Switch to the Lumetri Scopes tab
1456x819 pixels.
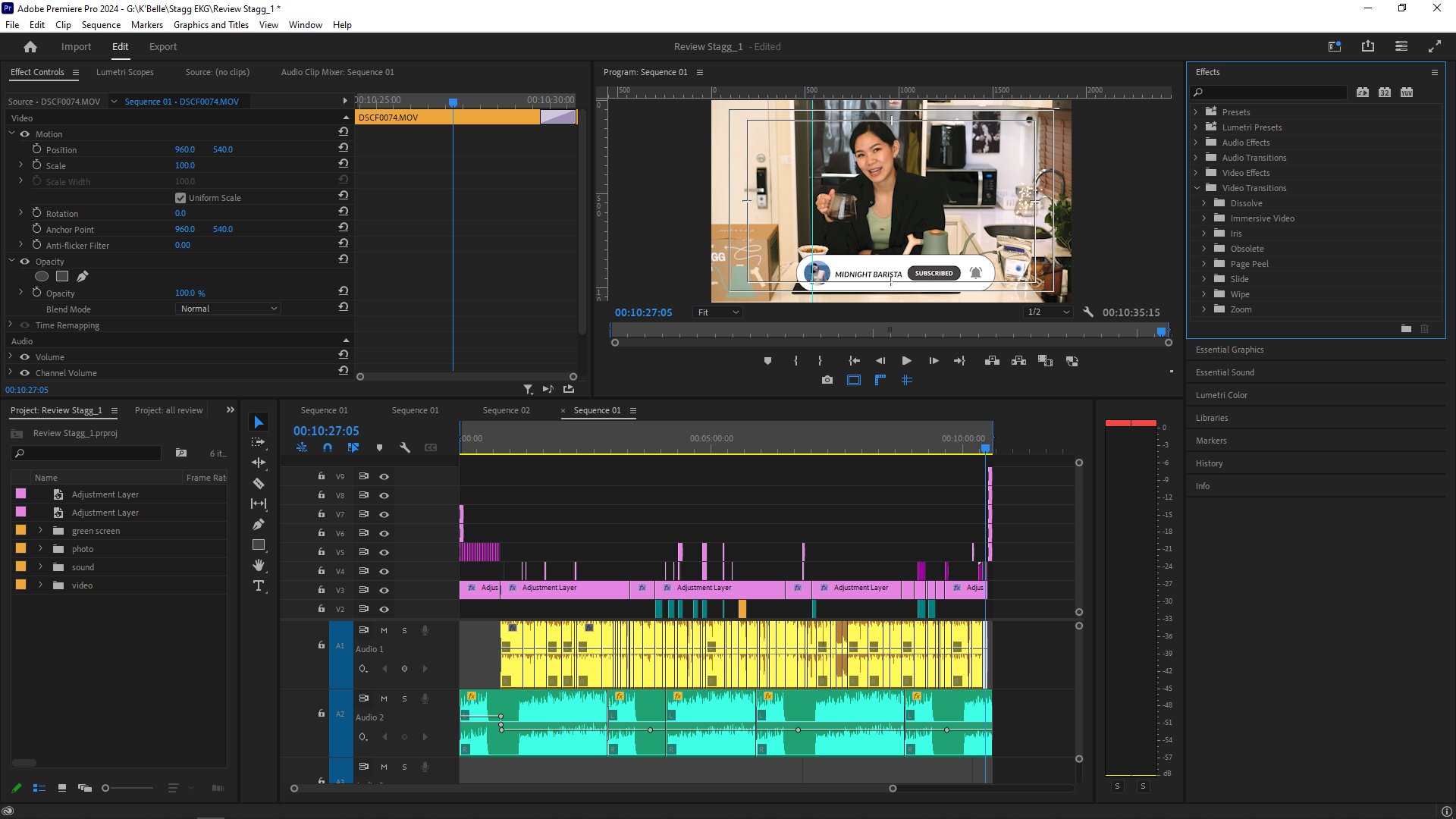[124, 72]
